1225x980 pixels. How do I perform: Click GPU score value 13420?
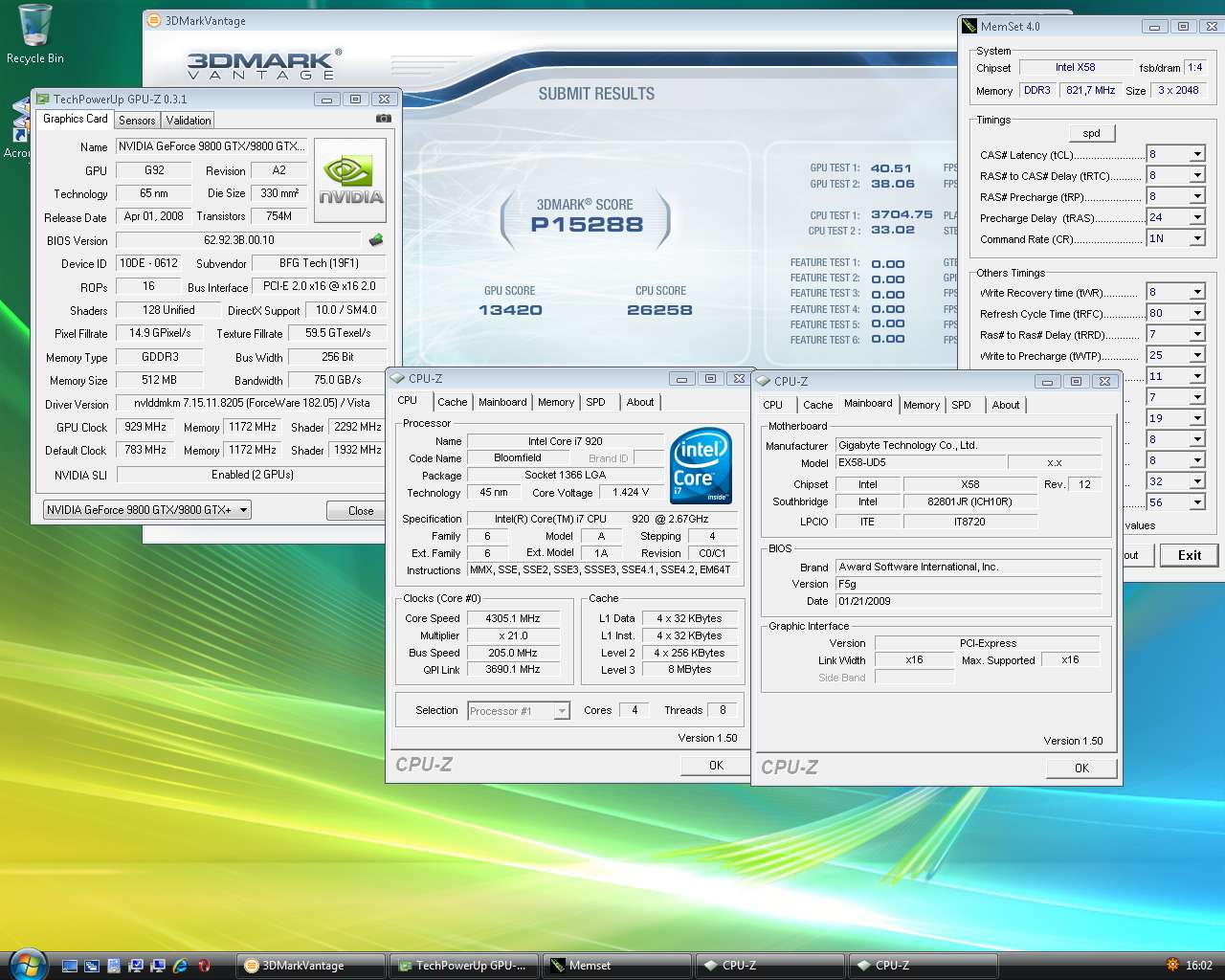pos(510,310)
